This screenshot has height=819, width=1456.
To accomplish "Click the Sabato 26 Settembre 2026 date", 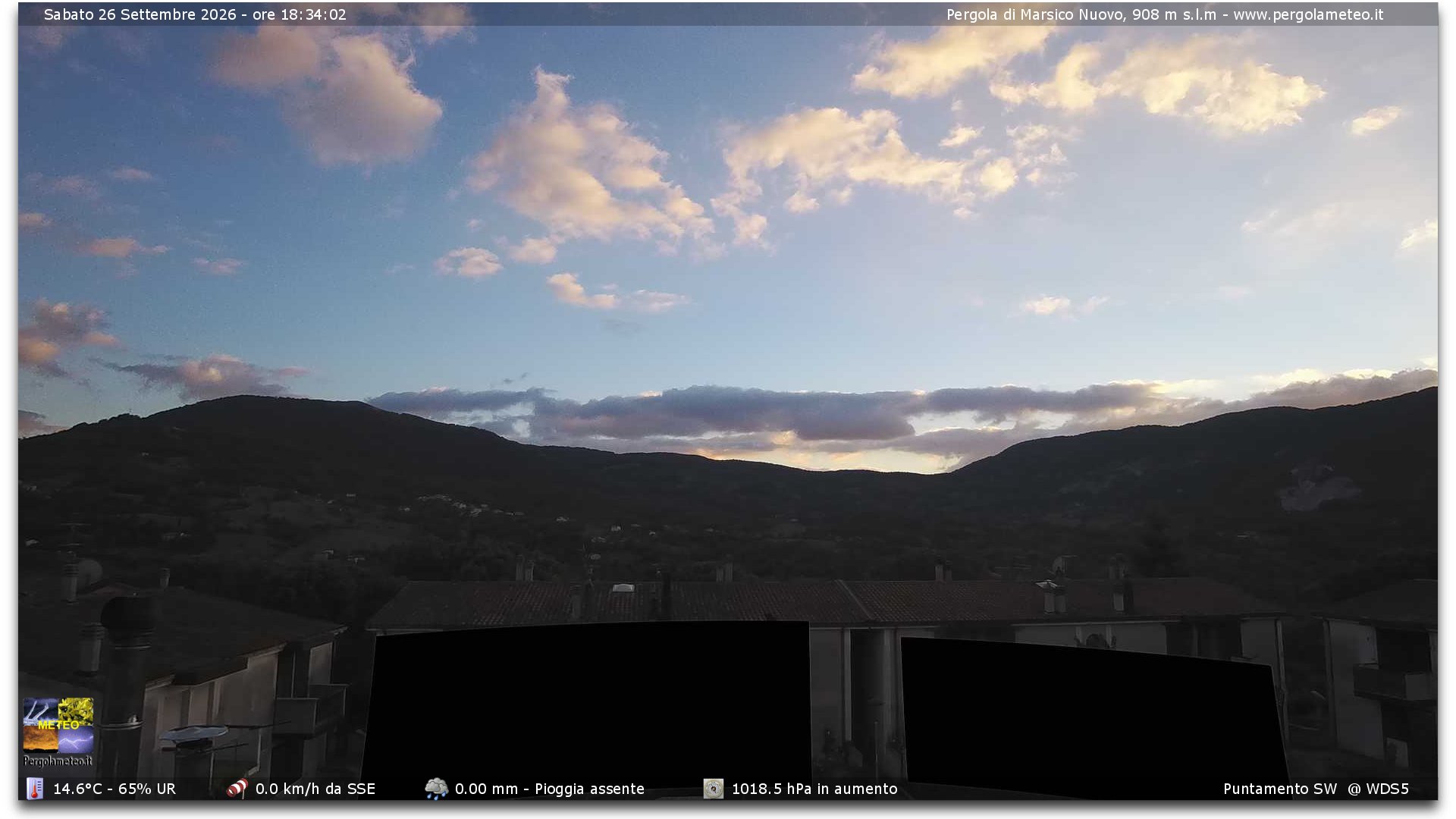I will (x=140, y=14).
